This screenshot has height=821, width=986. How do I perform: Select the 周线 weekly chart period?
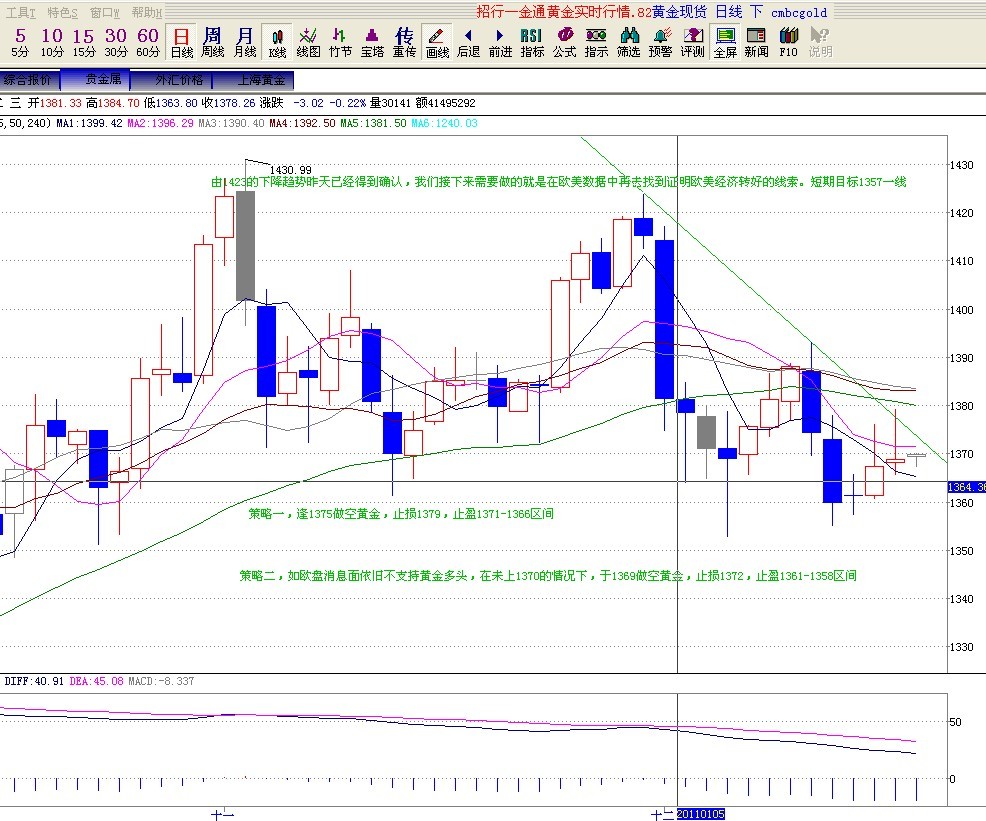(213, 43)
